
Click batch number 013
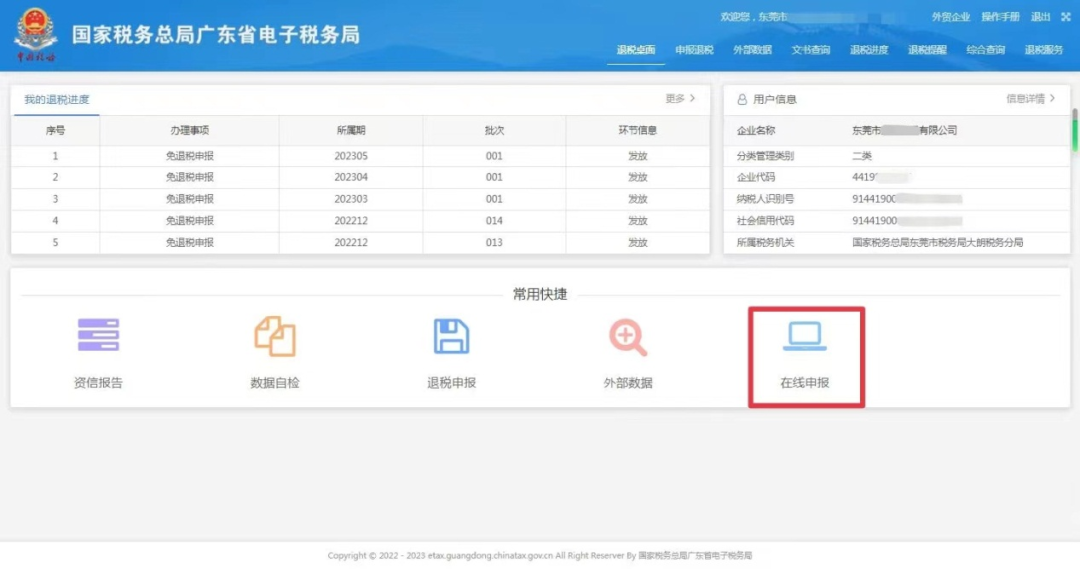(x=494, y=242)
